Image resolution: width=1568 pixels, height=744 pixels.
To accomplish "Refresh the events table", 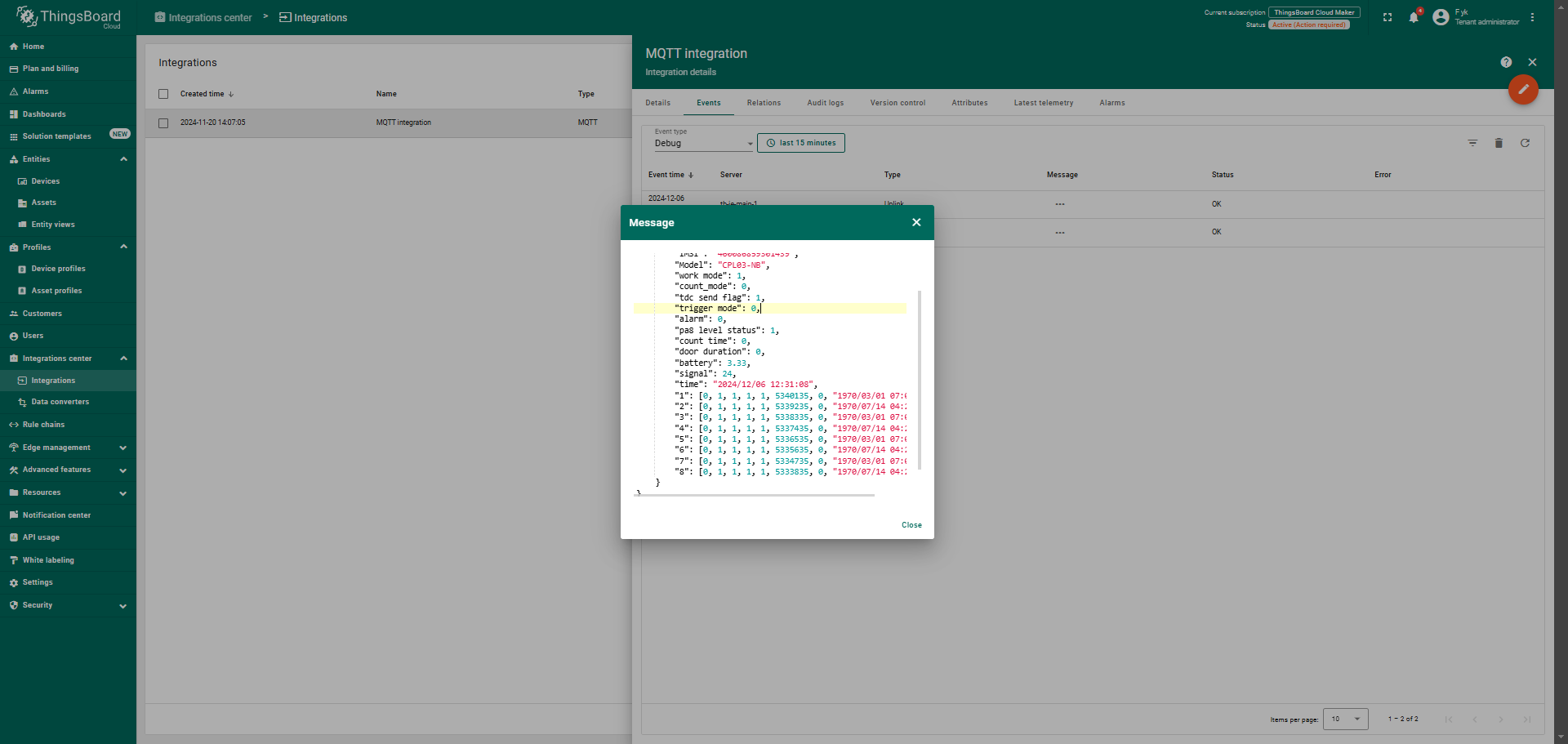I will [x=1525, y=143].
